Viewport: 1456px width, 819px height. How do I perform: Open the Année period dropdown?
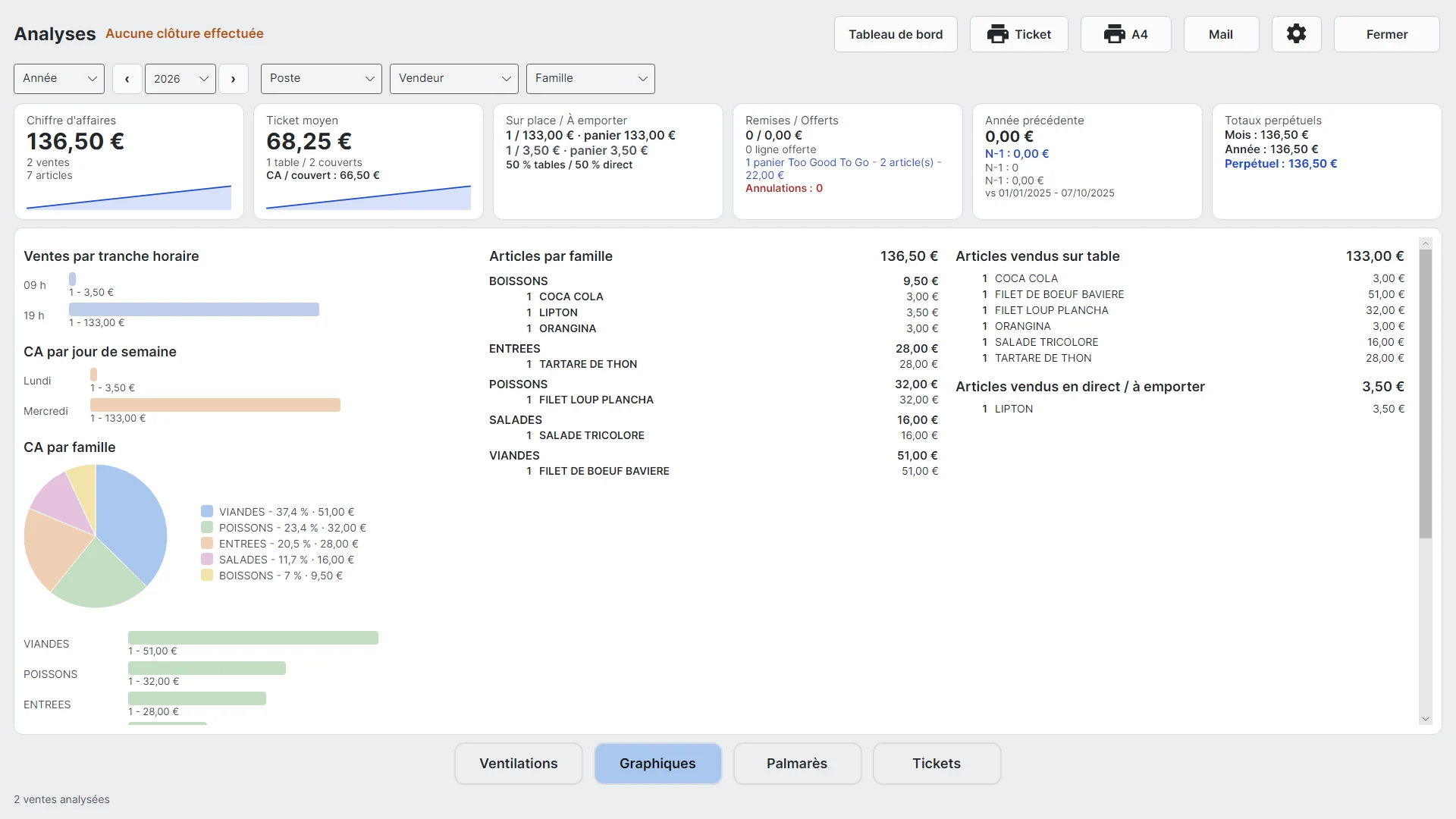coord(59,79)
